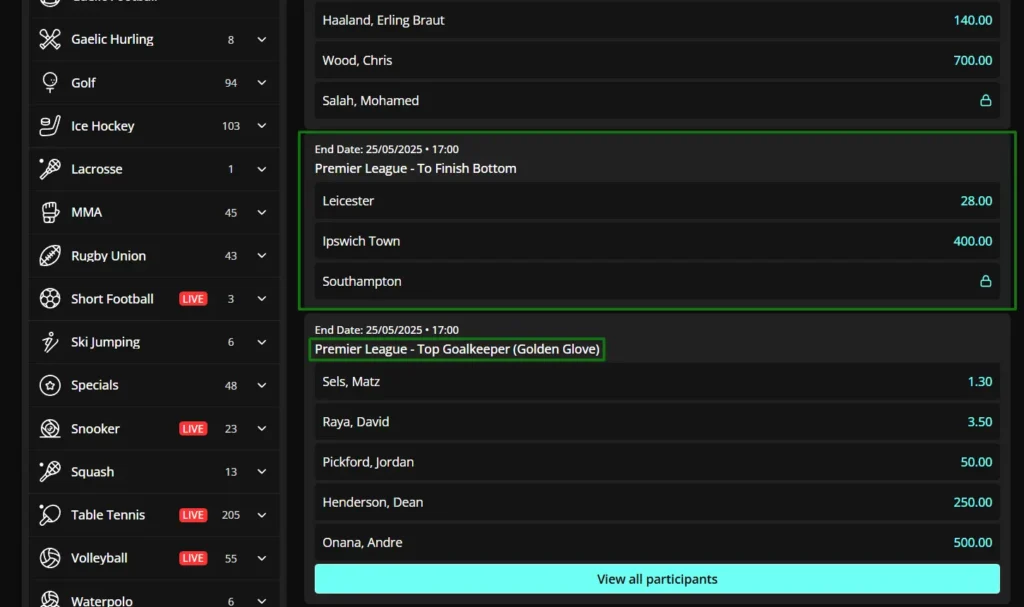Expand the Gaelic Hurling chevron
The width and height of the screenshot is (1024, 607).
click(262, 39)
